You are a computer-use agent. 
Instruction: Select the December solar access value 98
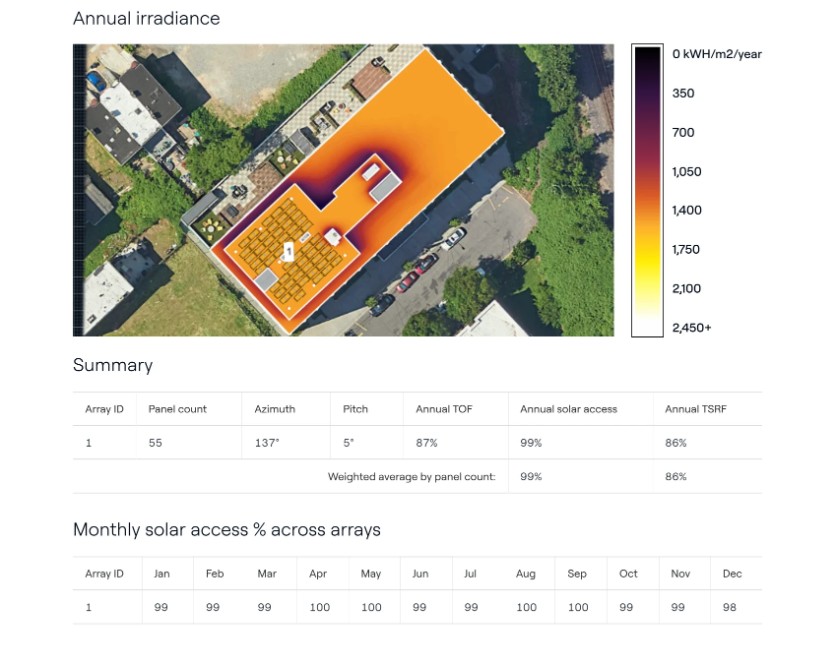[x=730, y=607]
